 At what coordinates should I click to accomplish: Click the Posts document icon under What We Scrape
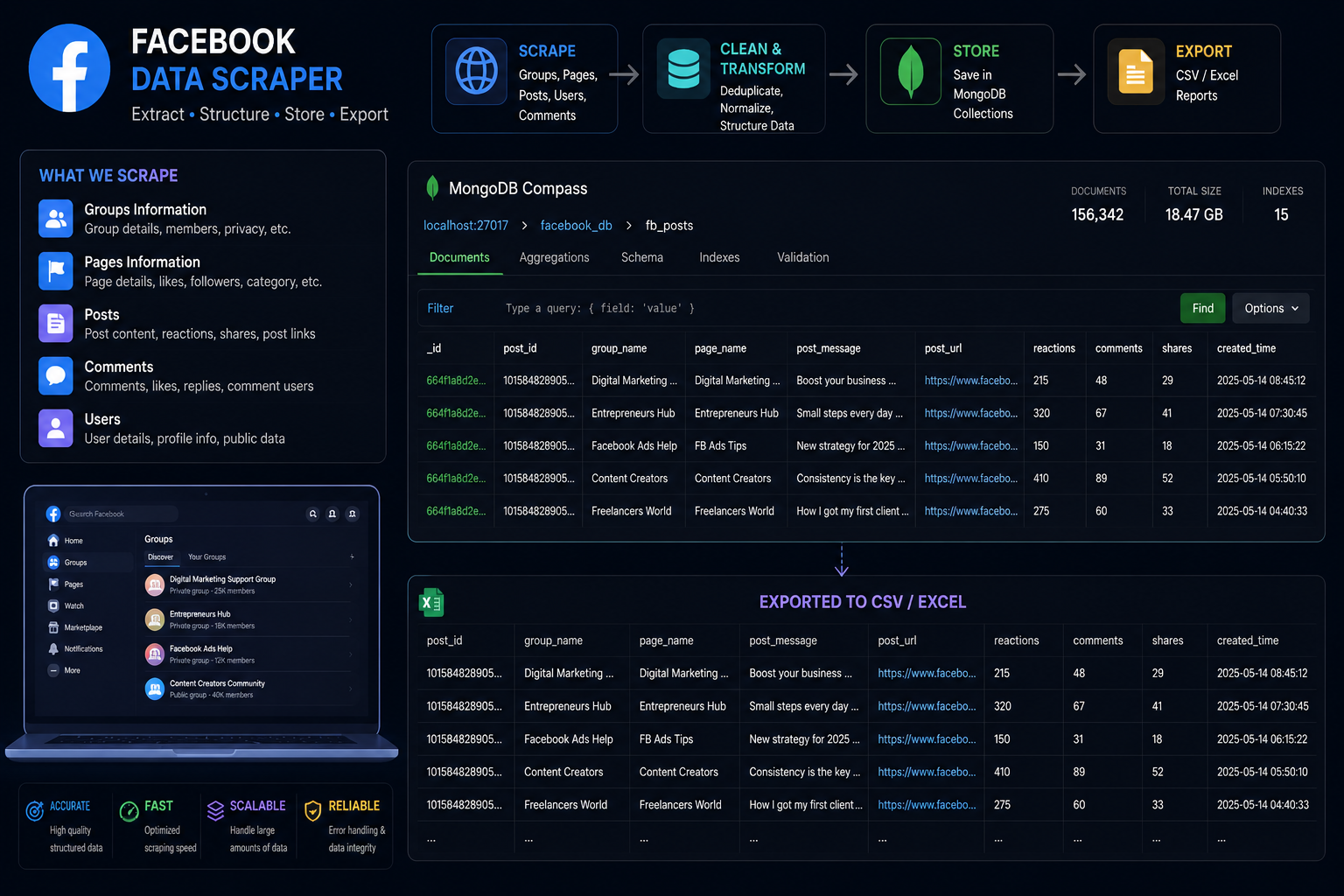click(x=56, y=324)
